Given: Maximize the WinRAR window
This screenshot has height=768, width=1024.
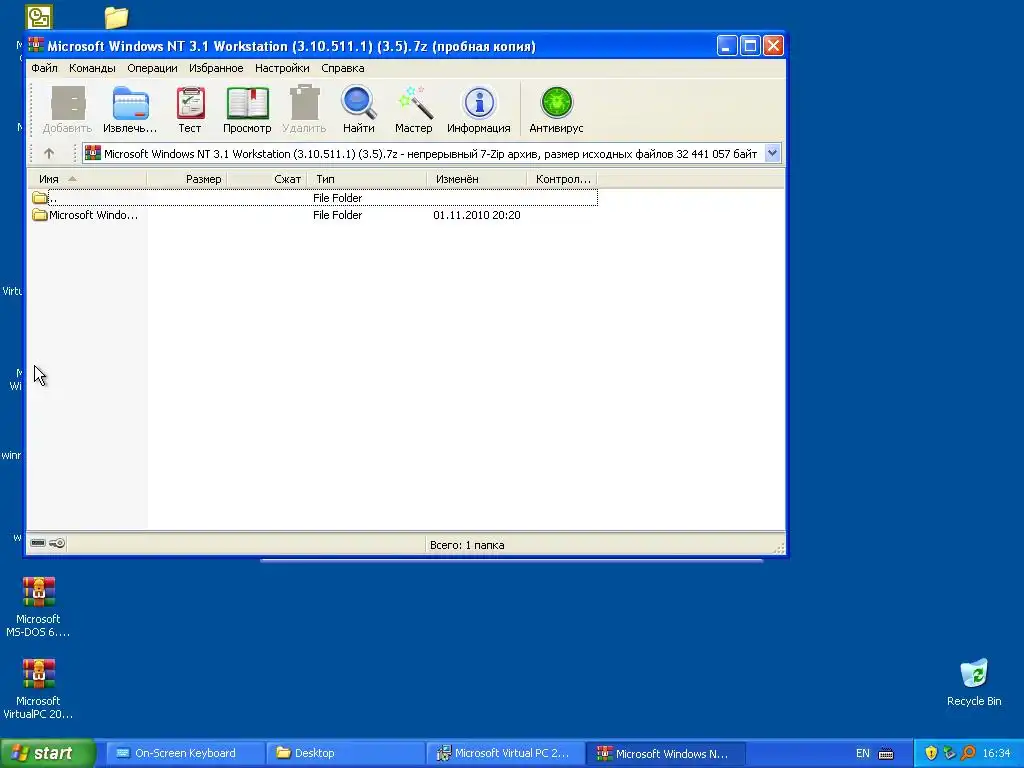Looking at the screenshot, I should click(750, 46).
